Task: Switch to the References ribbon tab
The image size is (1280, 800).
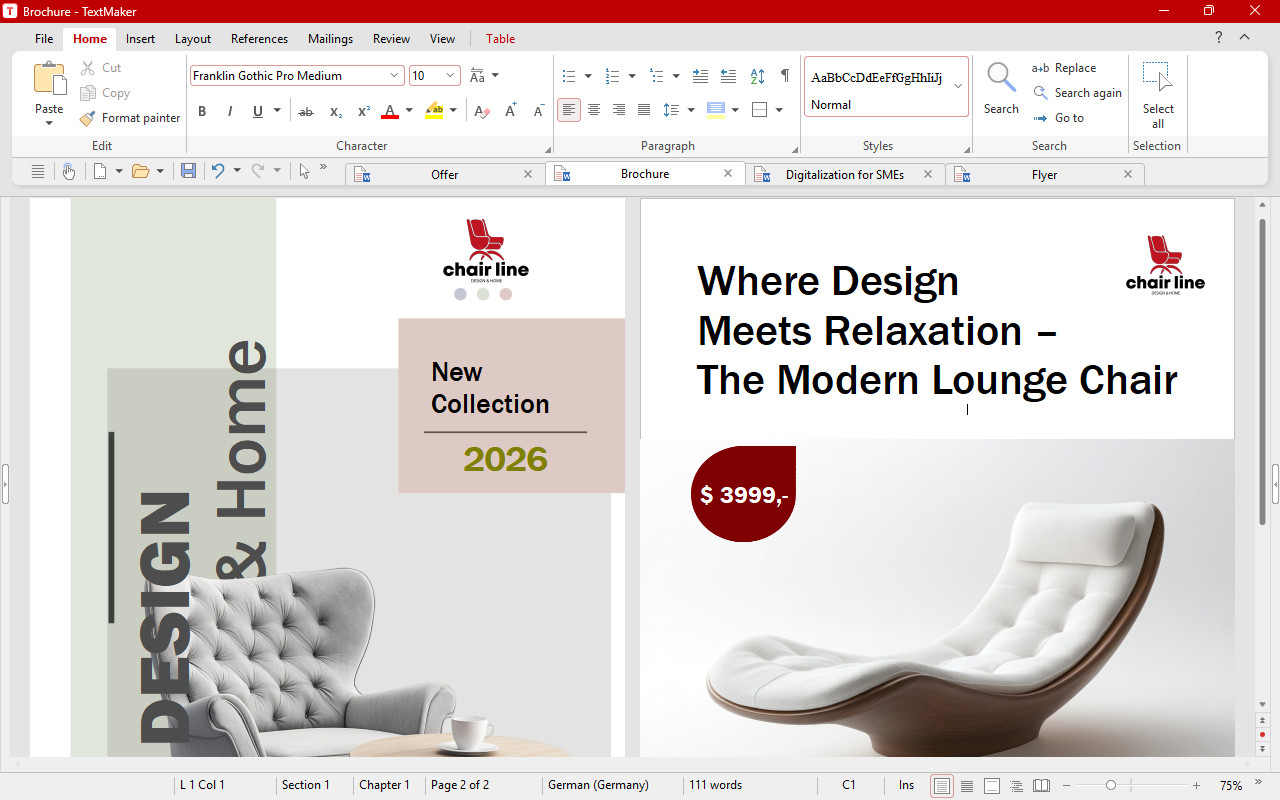Action: tap(259, 39)
